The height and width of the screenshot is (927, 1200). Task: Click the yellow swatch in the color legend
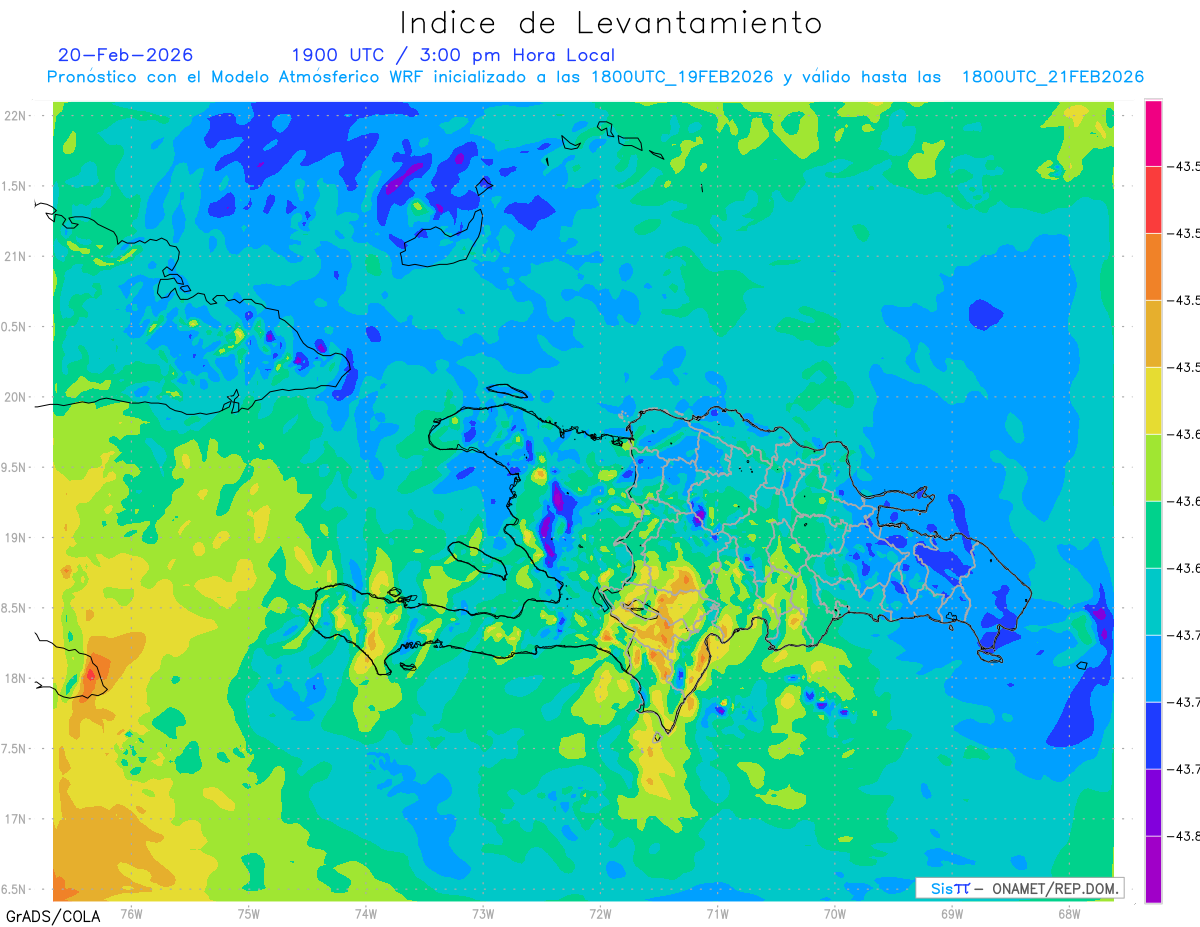1153,401
